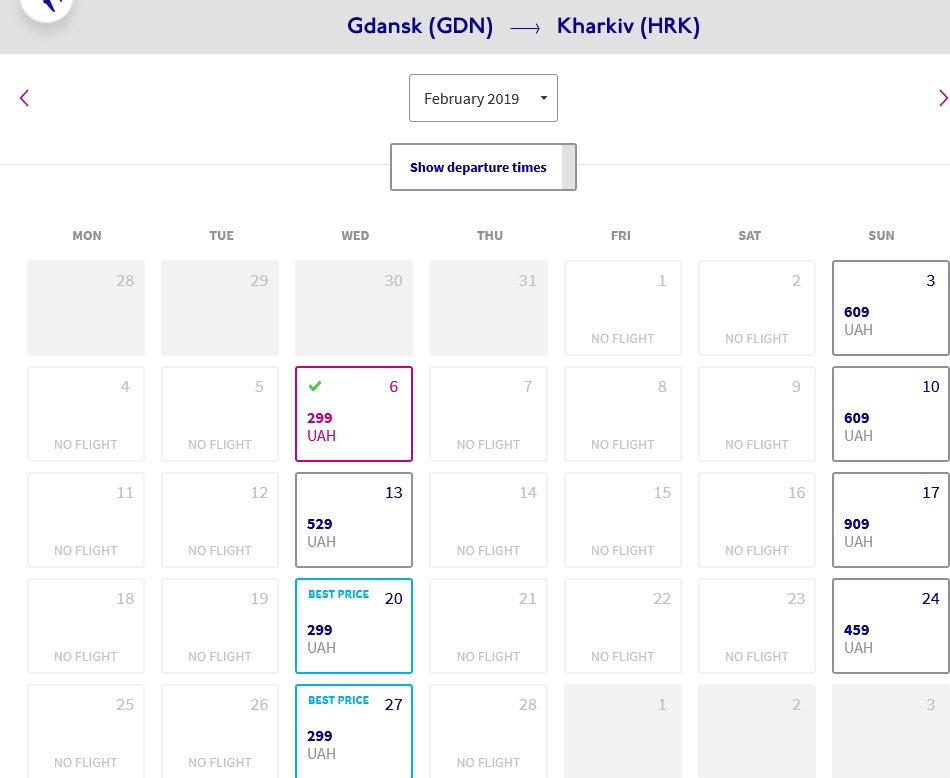The height and width of the screenshot is (778, 950).
Task: Select Sunday February 3 flight 609 UAH
Action: click(x=891, y=308)
